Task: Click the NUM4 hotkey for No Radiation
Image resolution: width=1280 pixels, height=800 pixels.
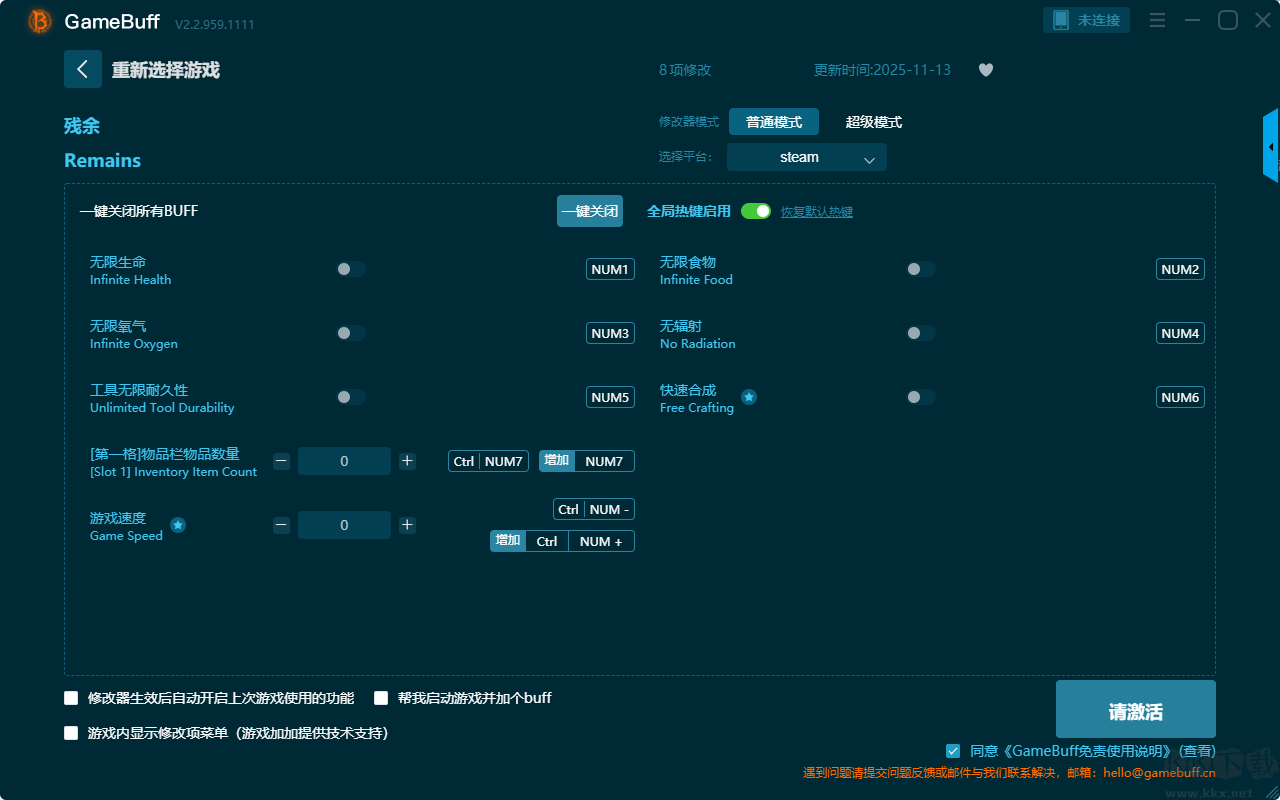Action: click(1180, 333)
